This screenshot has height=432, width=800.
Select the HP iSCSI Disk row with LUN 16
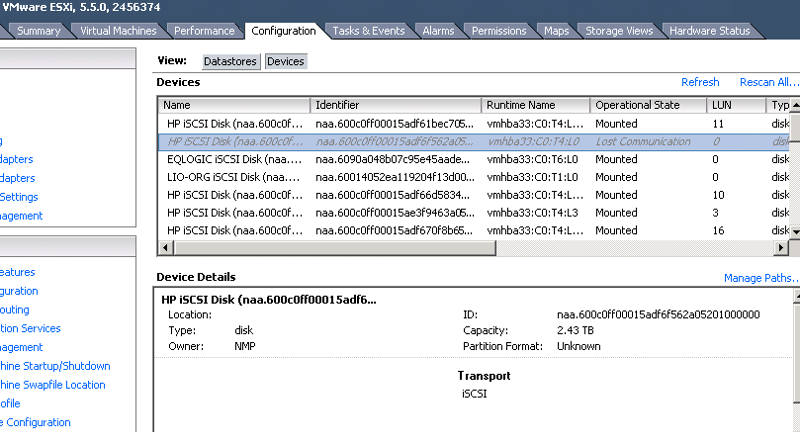click(x=474, y=231)
